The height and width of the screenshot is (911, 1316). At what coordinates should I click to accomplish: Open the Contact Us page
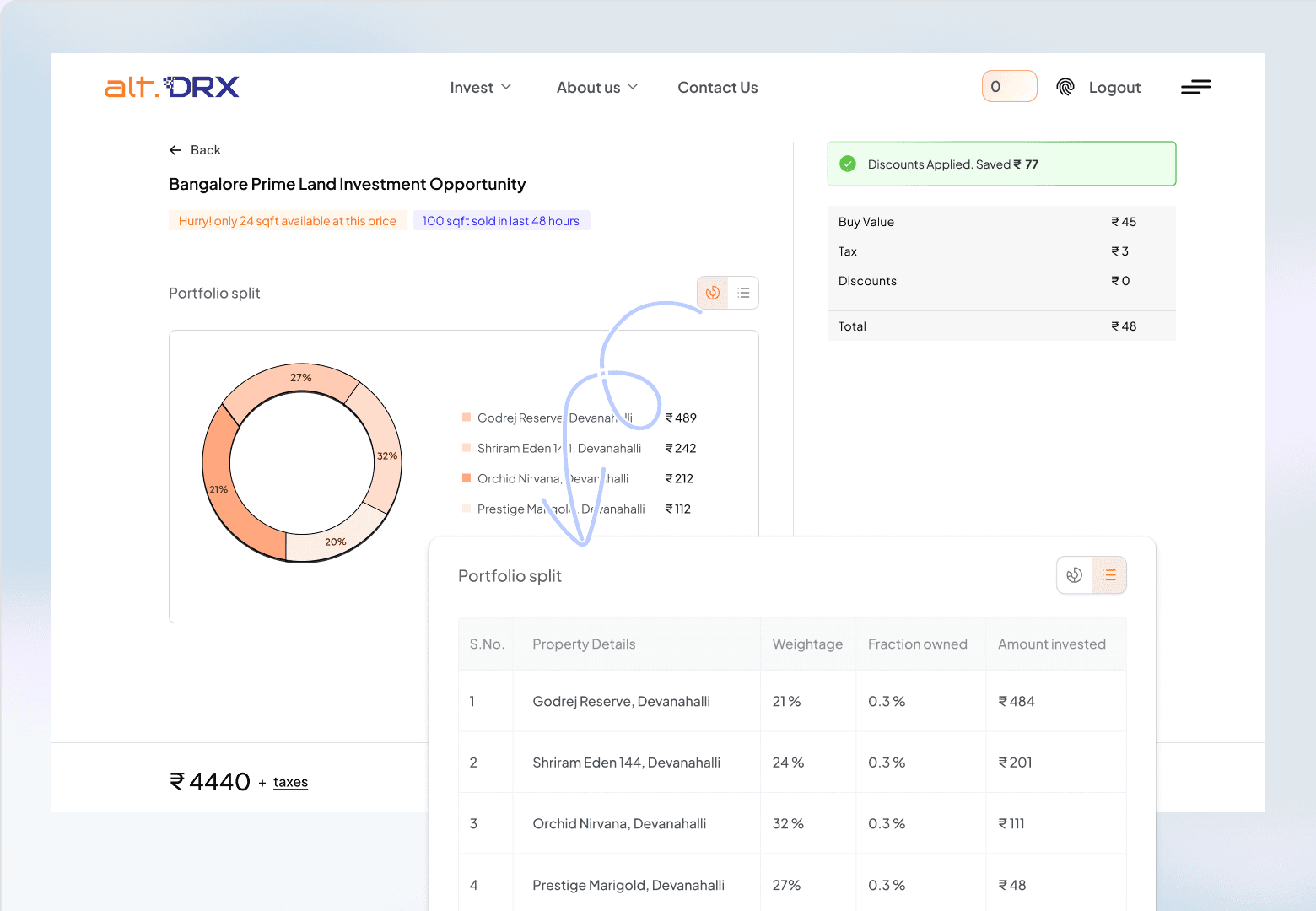click(x=718, y=88)
